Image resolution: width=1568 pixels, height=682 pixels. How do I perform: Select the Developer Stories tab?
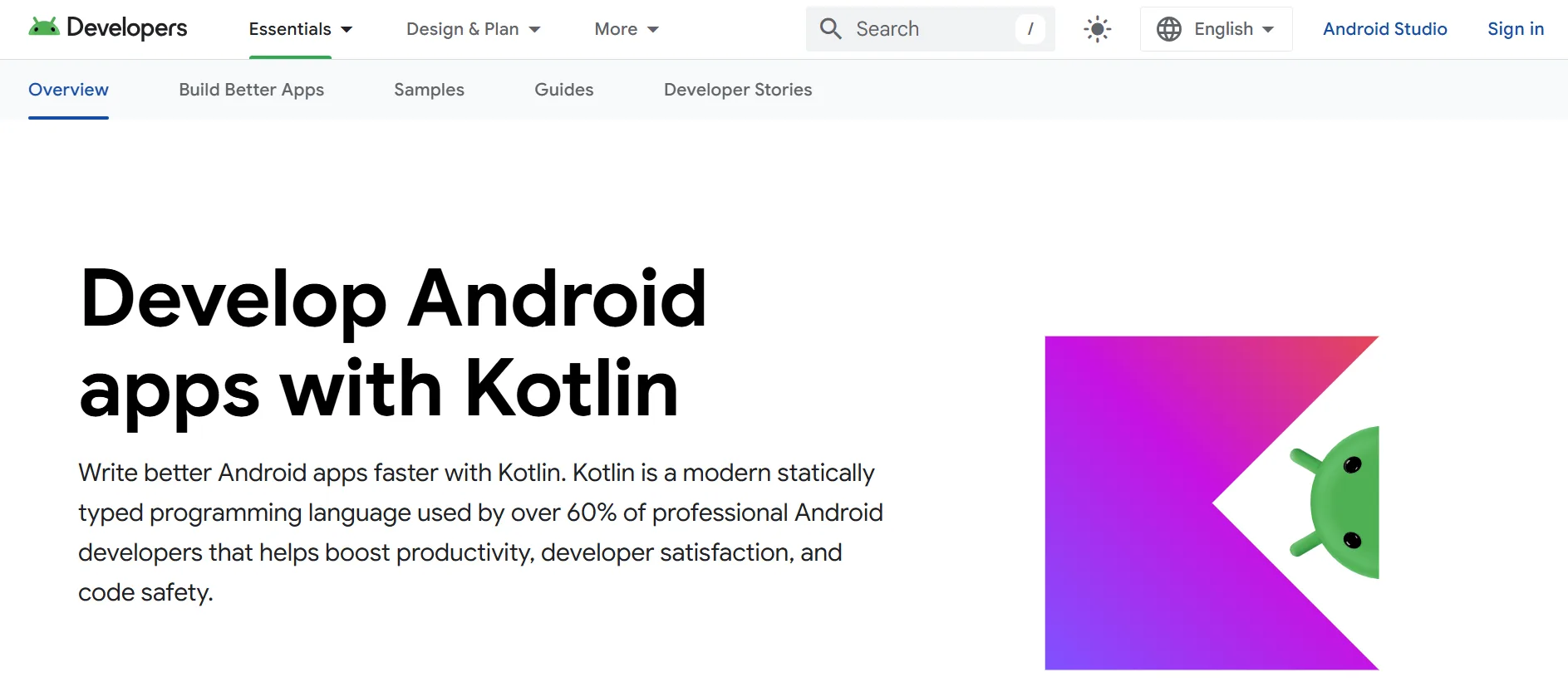click(738, 90)
